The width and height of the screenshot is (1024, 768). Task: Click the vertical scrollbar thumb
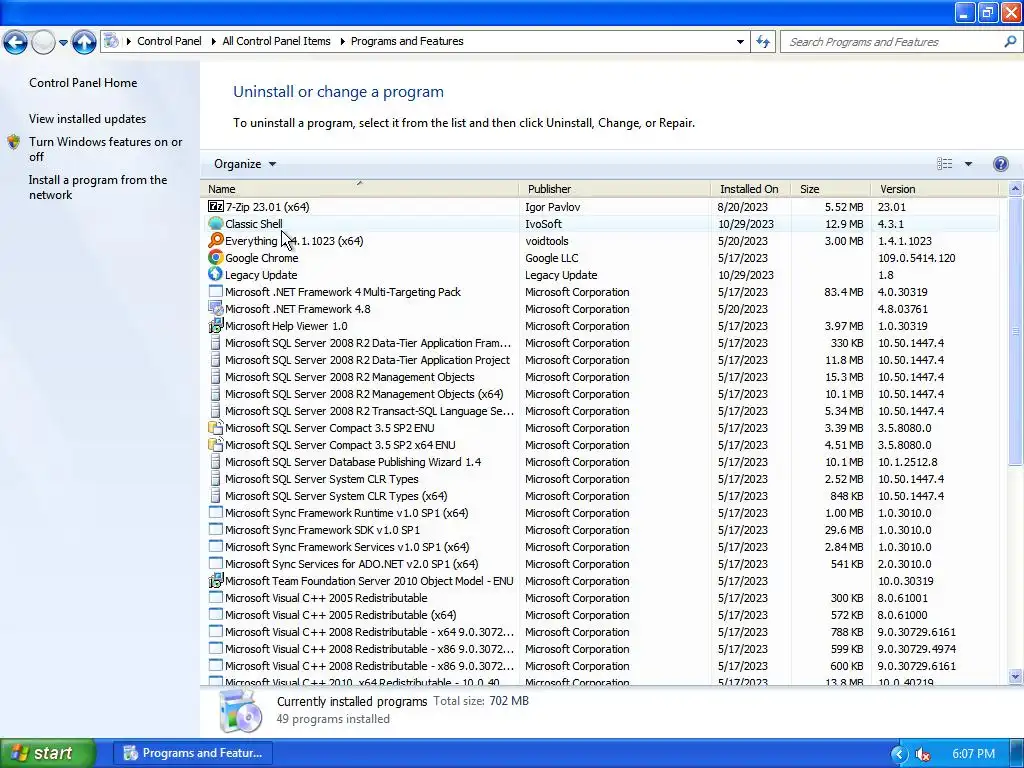click(1015, 331)
